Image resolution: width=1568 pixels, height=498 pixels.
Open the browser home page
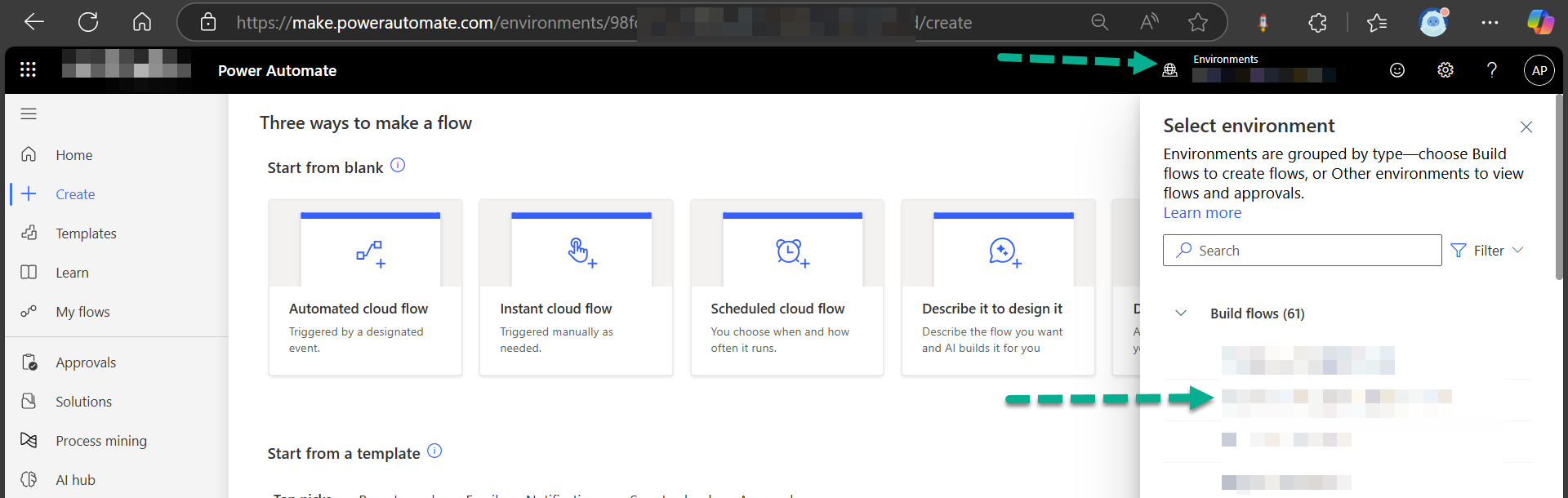point(142,22)
